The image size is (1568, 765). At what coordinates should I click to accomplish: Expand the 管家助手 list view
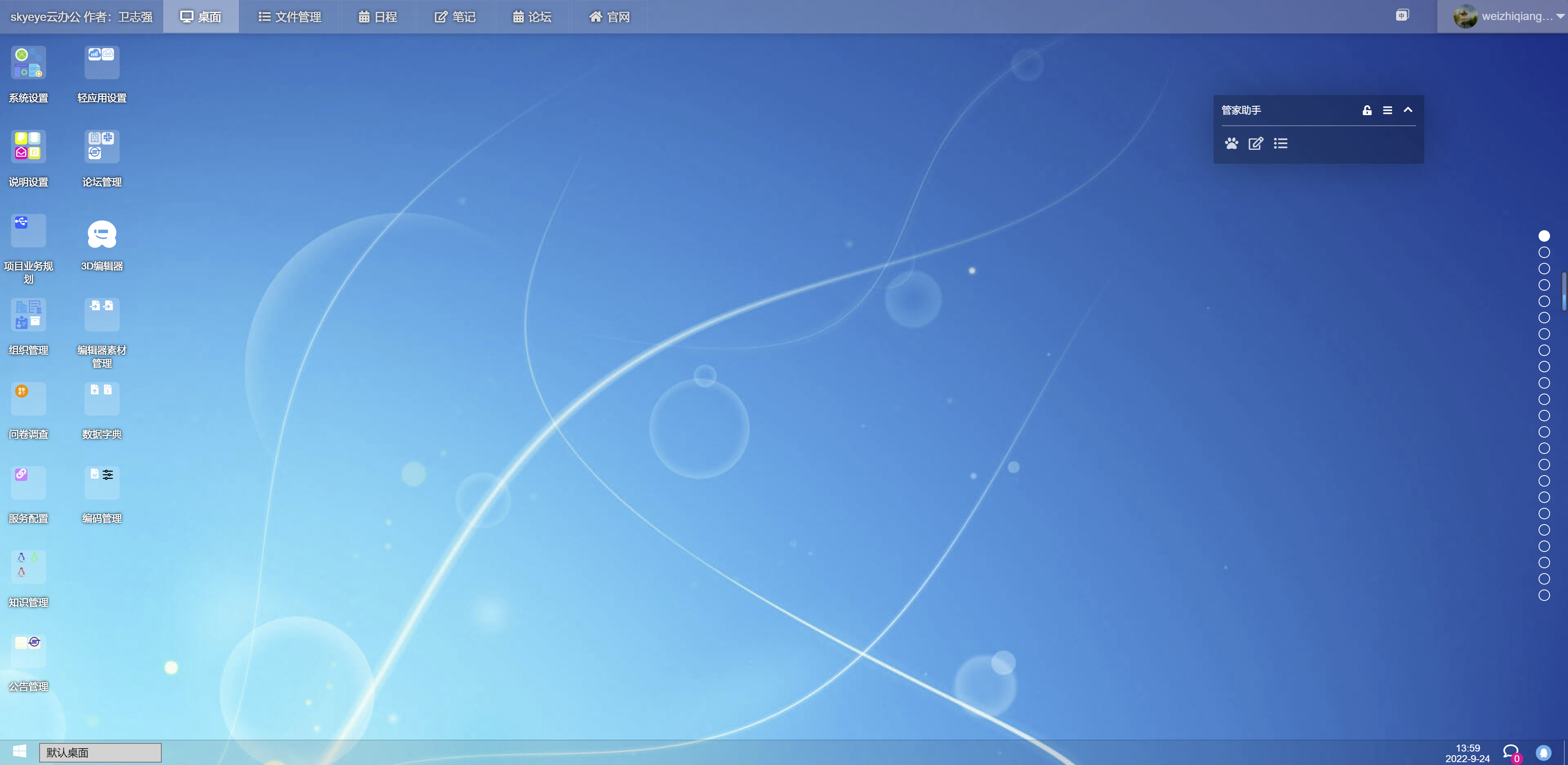[1280, 143]
